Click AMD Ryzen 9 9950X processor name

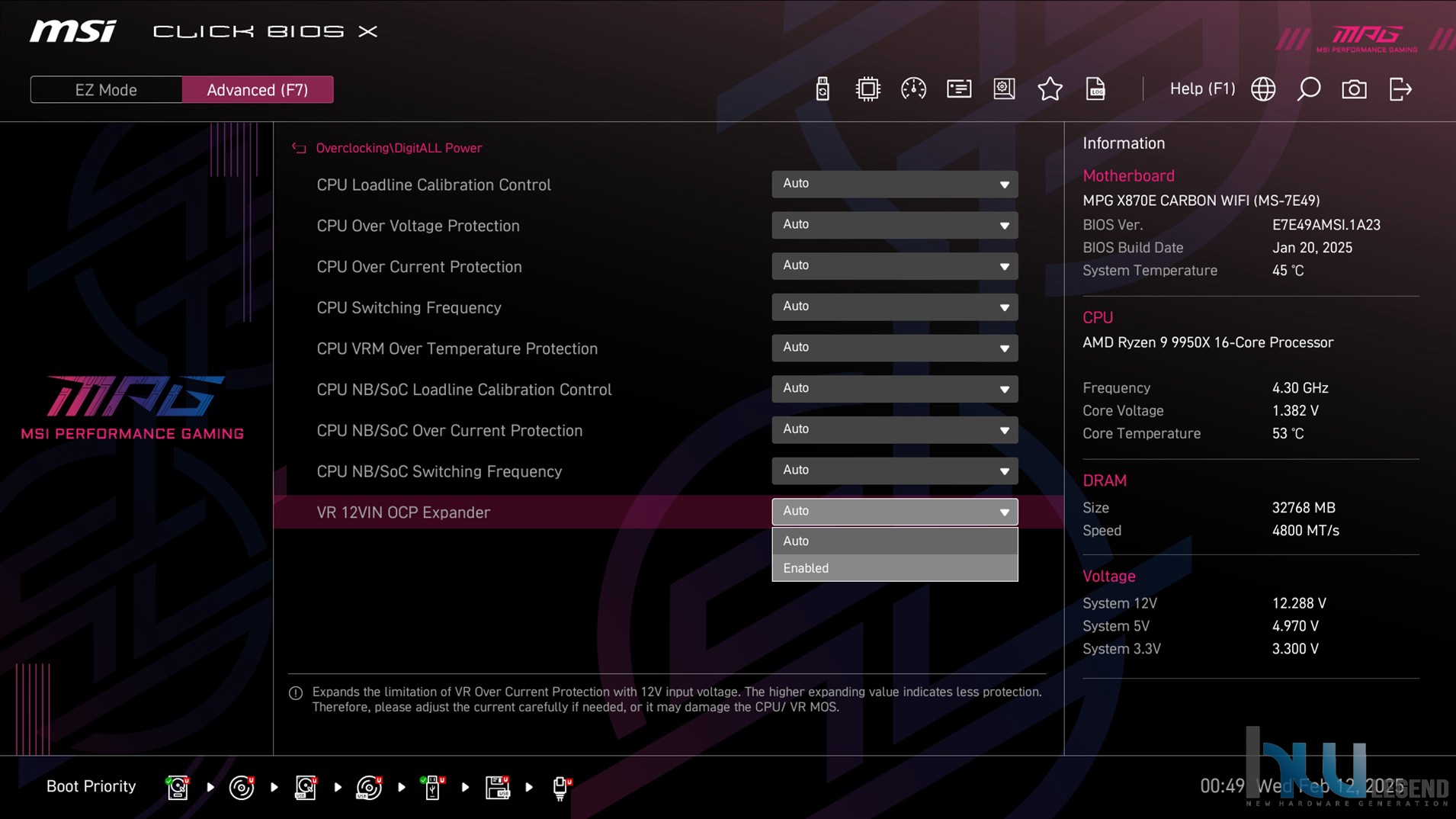(x=1207, y=343)
